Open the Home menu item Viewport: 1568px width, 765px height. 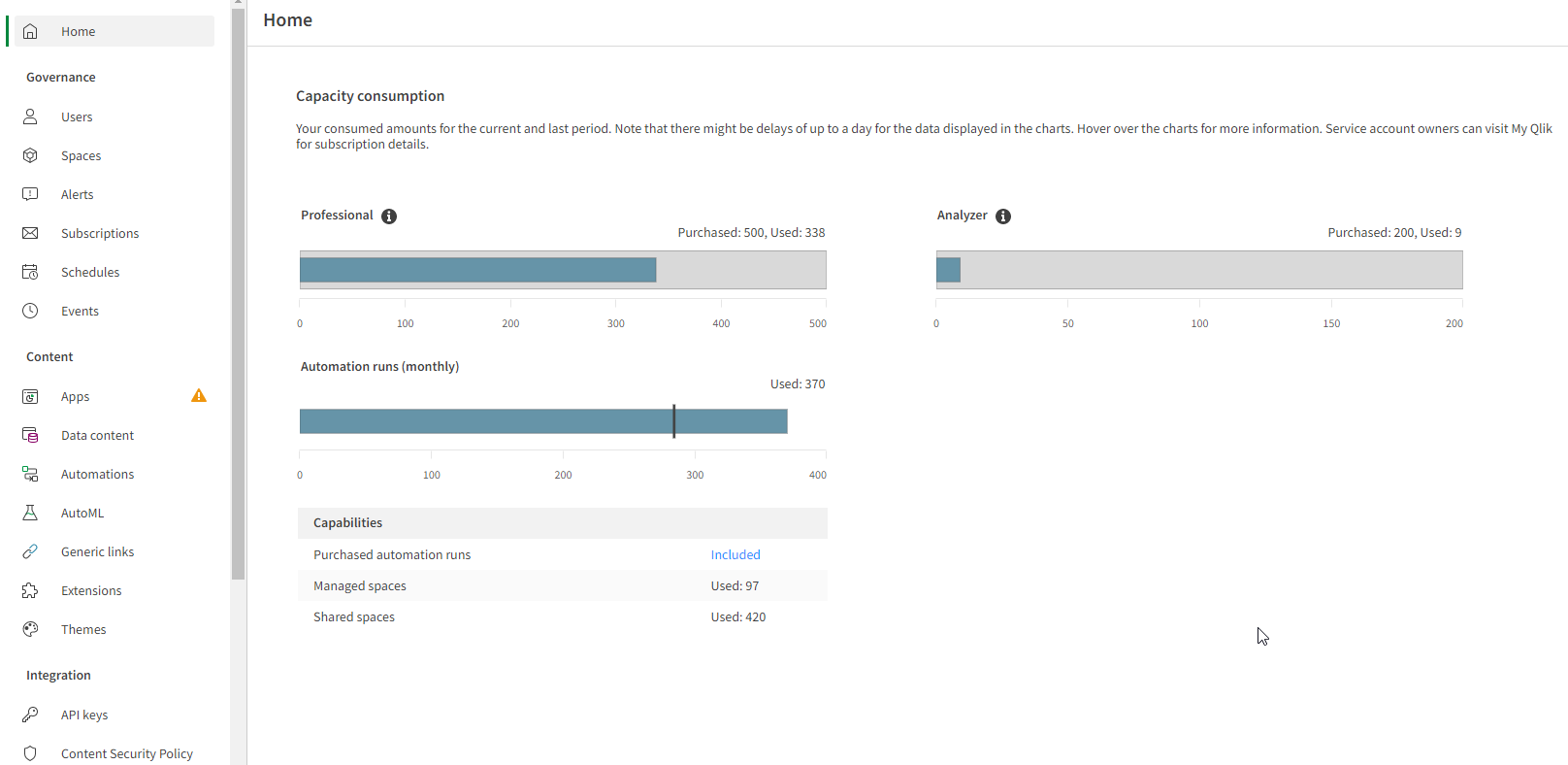pyautogui.click(x=114, y=31)
